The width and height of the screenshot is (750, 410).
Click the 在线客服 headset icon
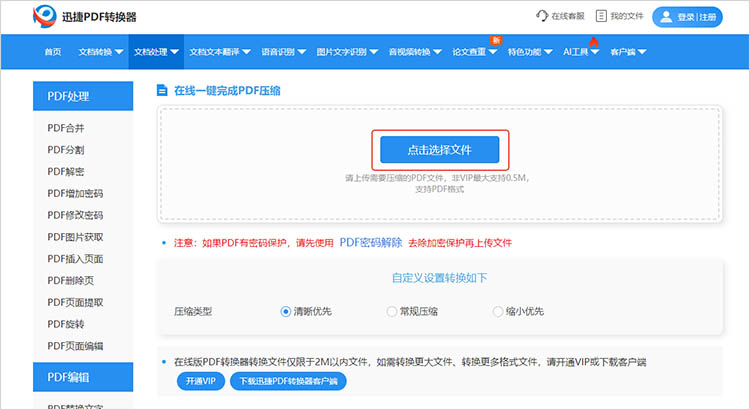point(542,16)
